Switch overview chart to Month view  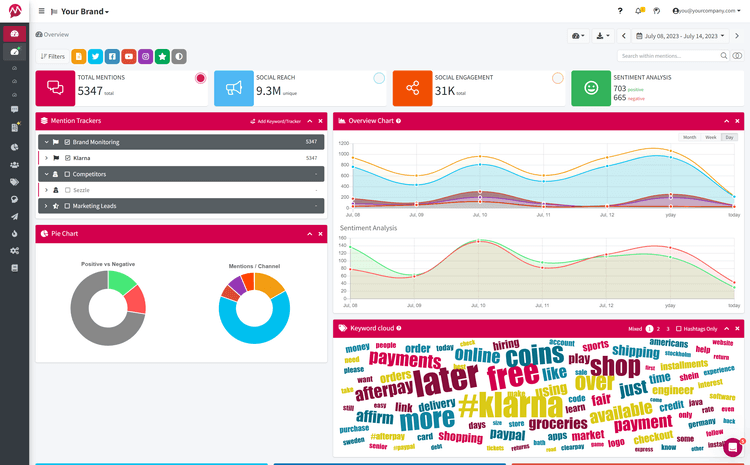point(689,137)
